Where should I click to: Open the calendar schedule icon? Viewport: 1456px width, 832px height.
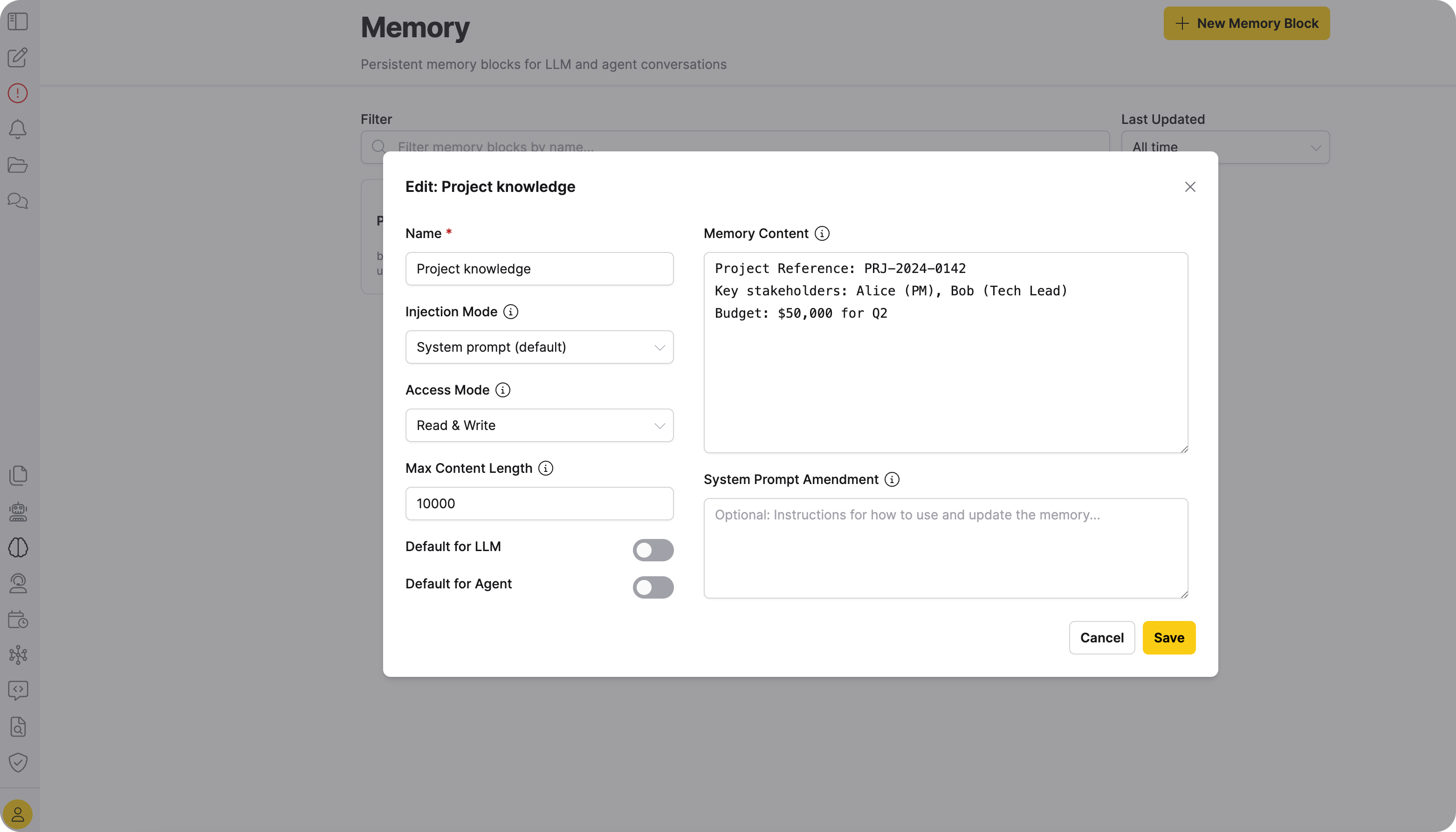(18, 619)
